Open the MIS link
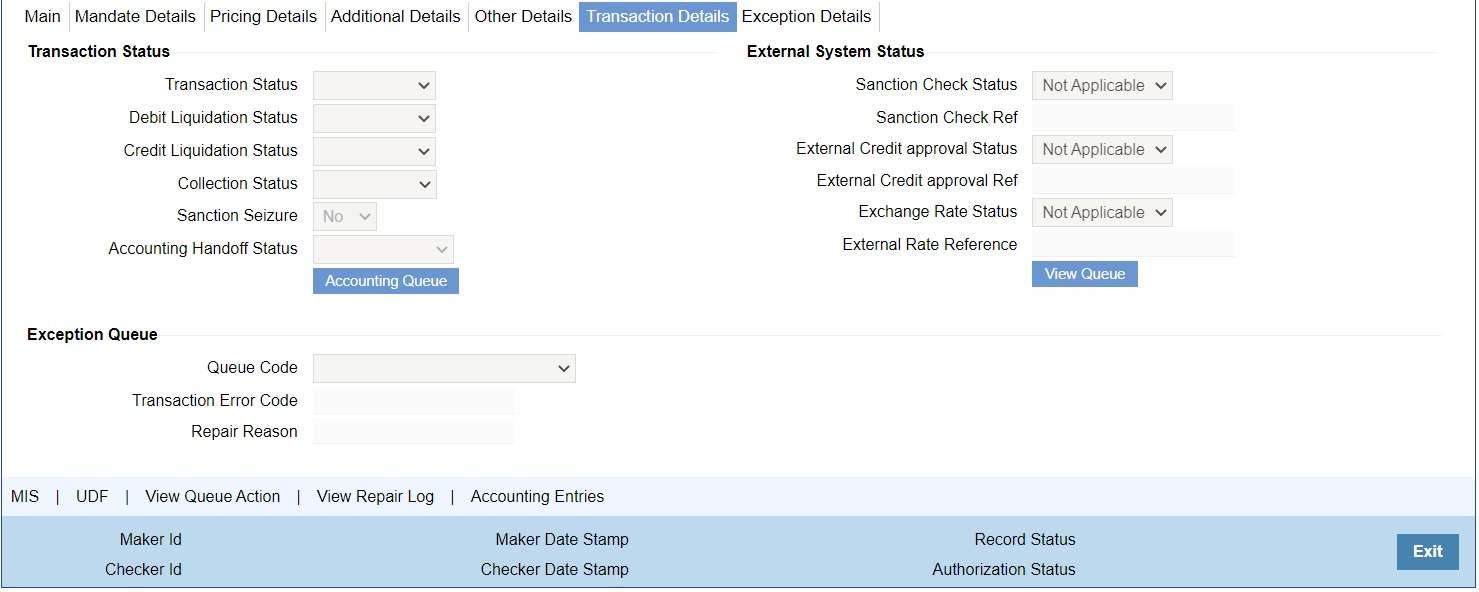 coord(25,496)
